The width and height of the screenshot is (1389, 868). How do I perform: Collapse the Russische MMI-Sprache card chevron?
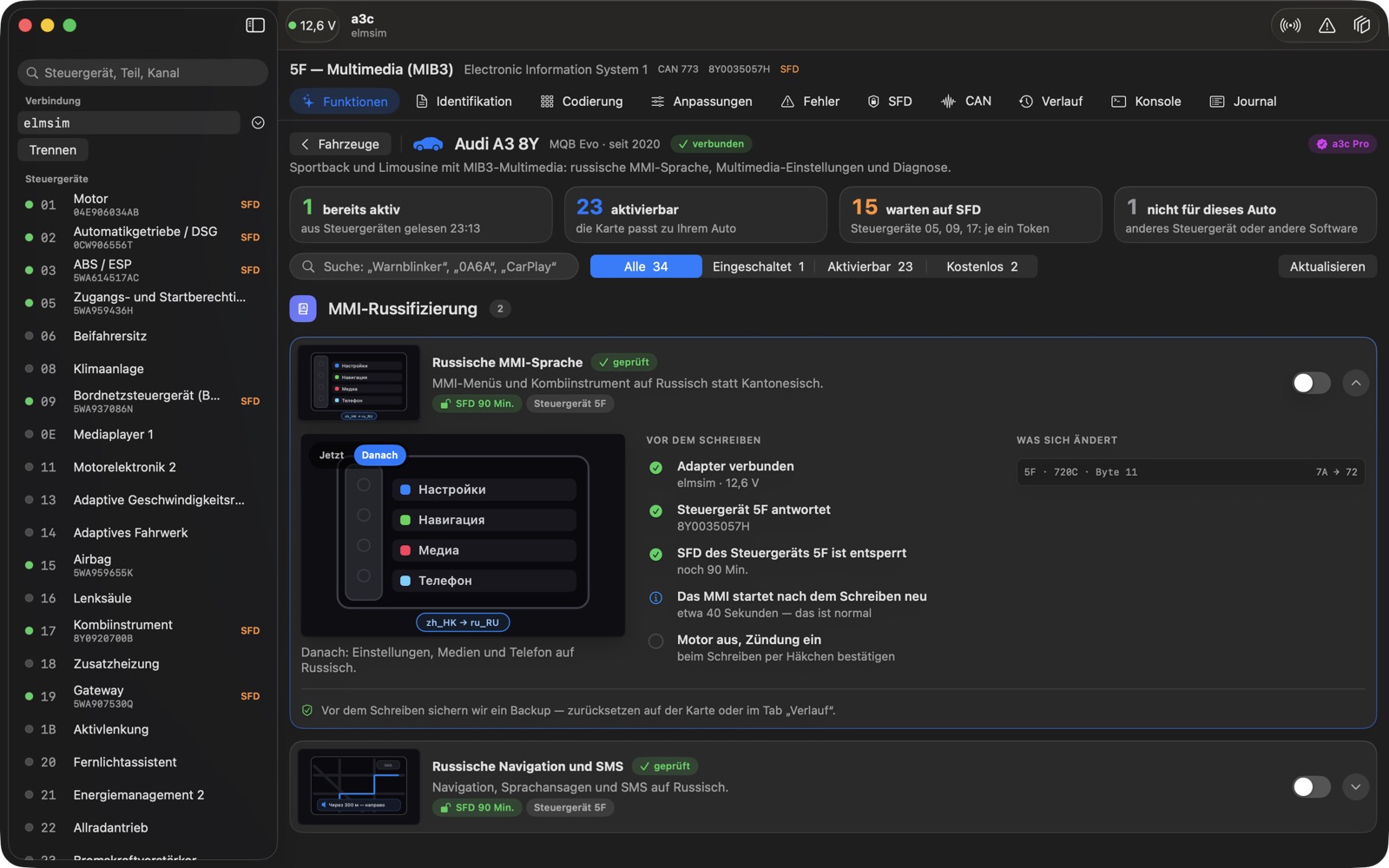tap(1356, 383)
